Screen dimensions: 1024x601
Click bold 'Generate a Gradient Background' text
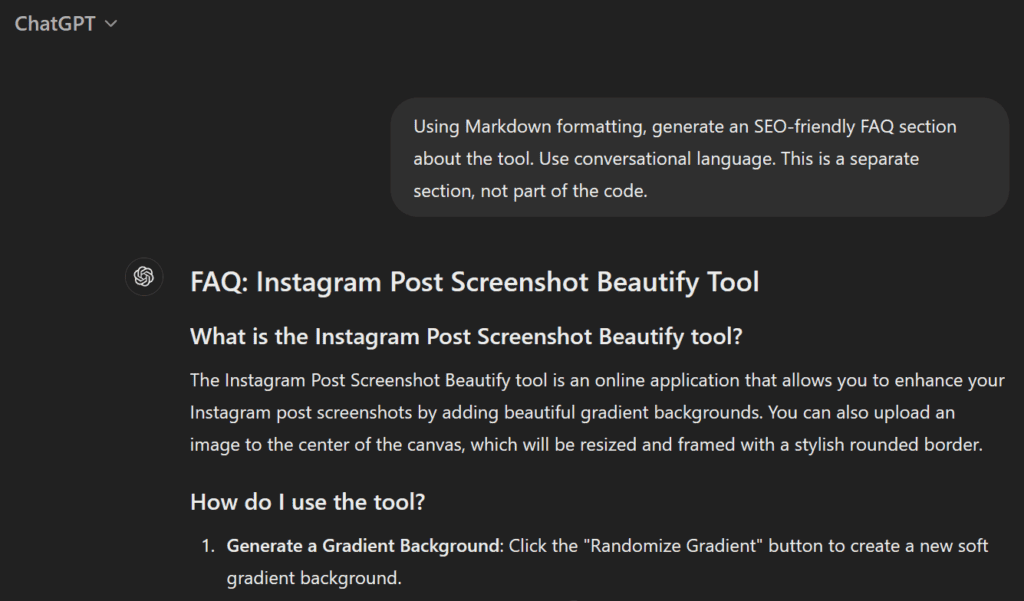365,546
